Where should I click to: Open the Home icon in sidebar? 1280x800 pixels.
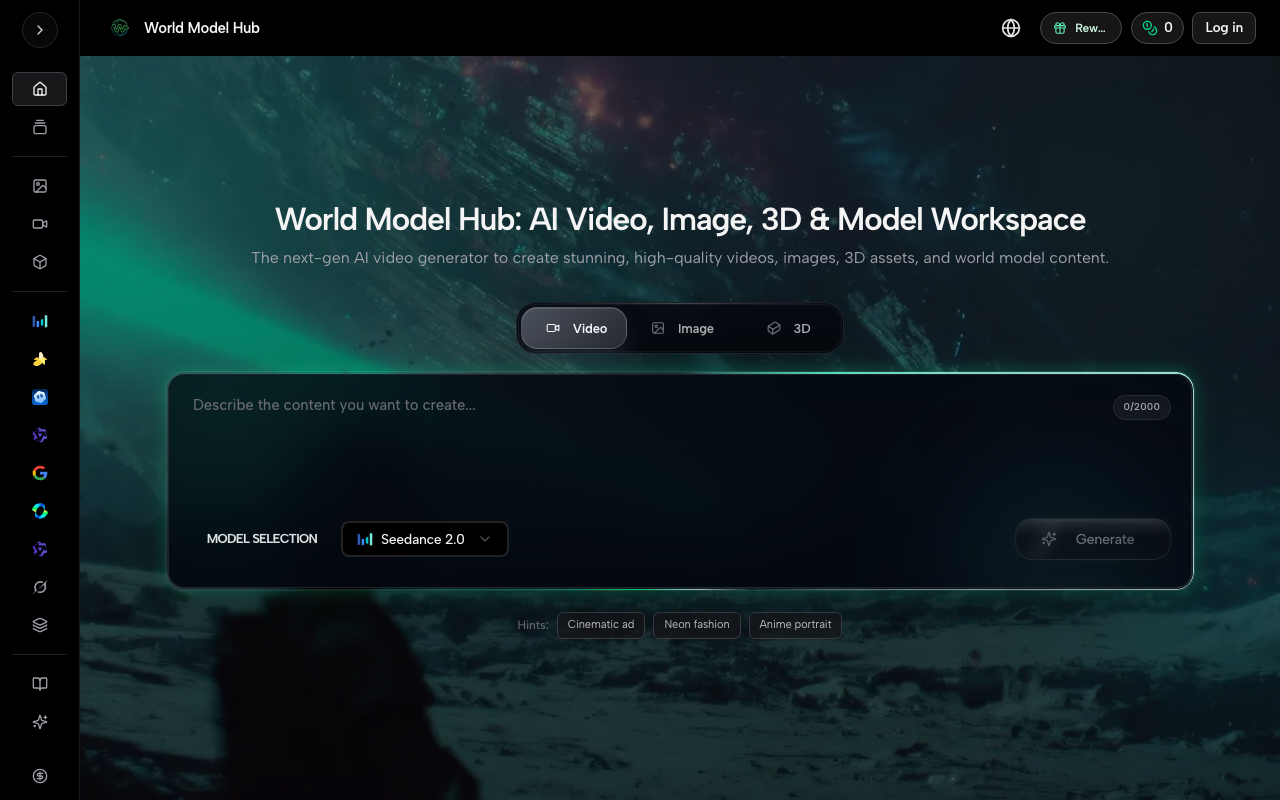coord(40,89)
